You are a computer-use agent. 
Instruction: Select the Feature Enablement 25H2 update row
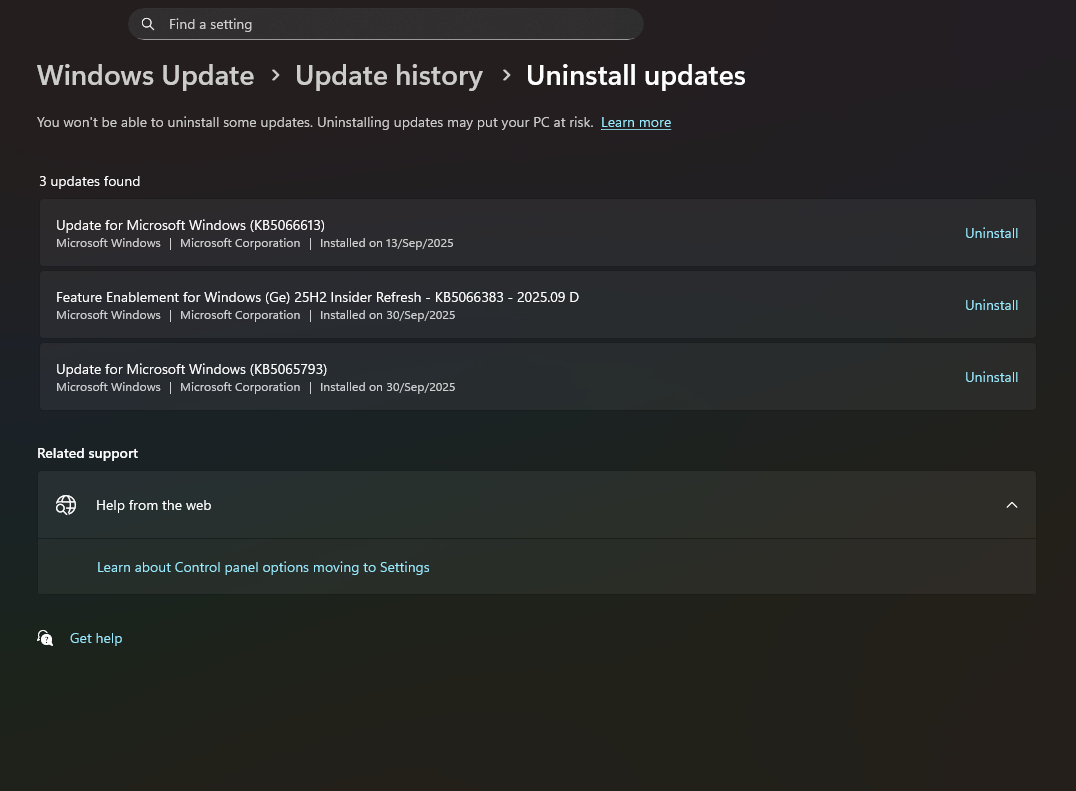tap(537, 305)
